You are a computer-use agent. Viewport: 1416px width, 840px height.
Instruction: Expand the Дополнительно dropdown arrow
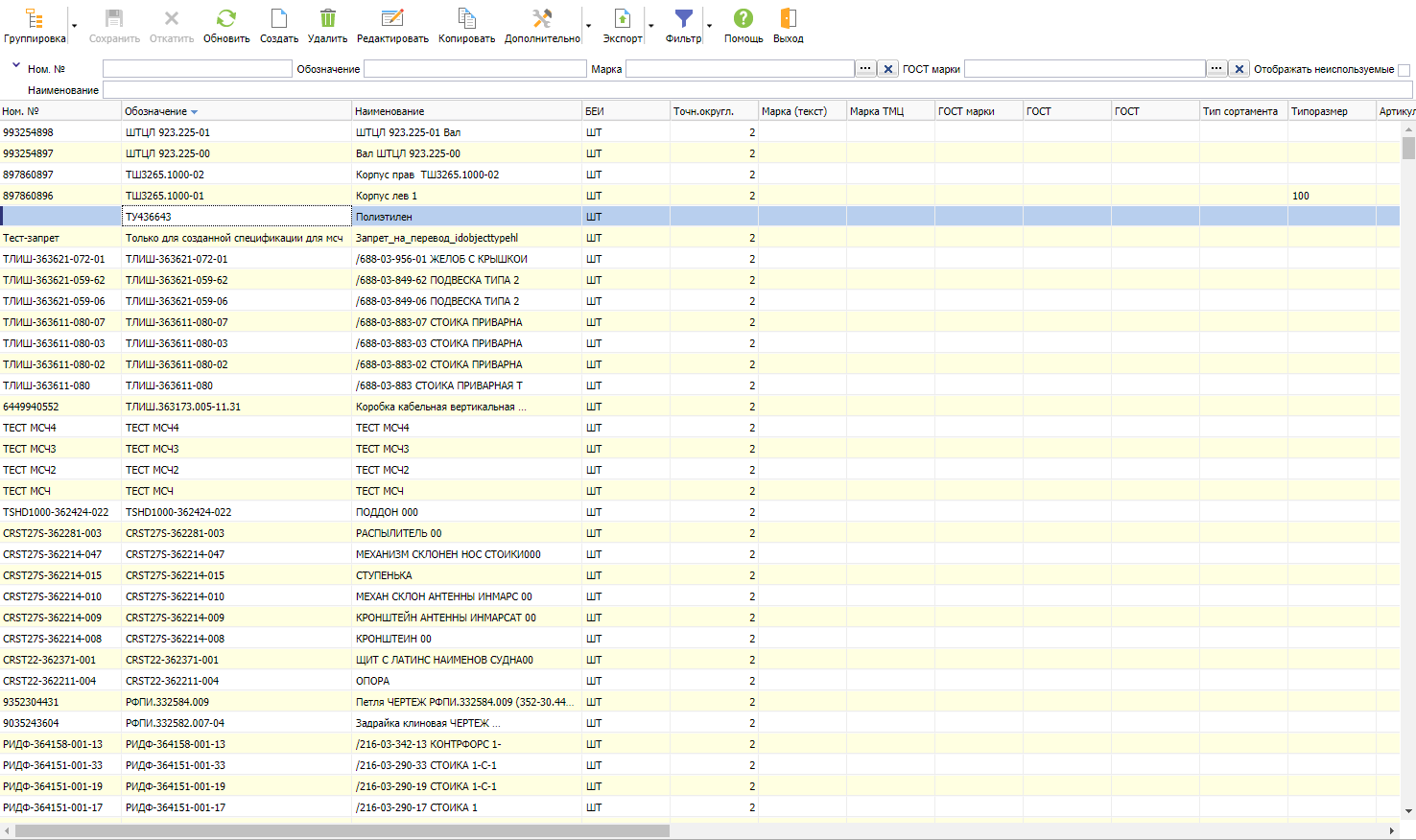pyautogui.click(x=589, y=26)
